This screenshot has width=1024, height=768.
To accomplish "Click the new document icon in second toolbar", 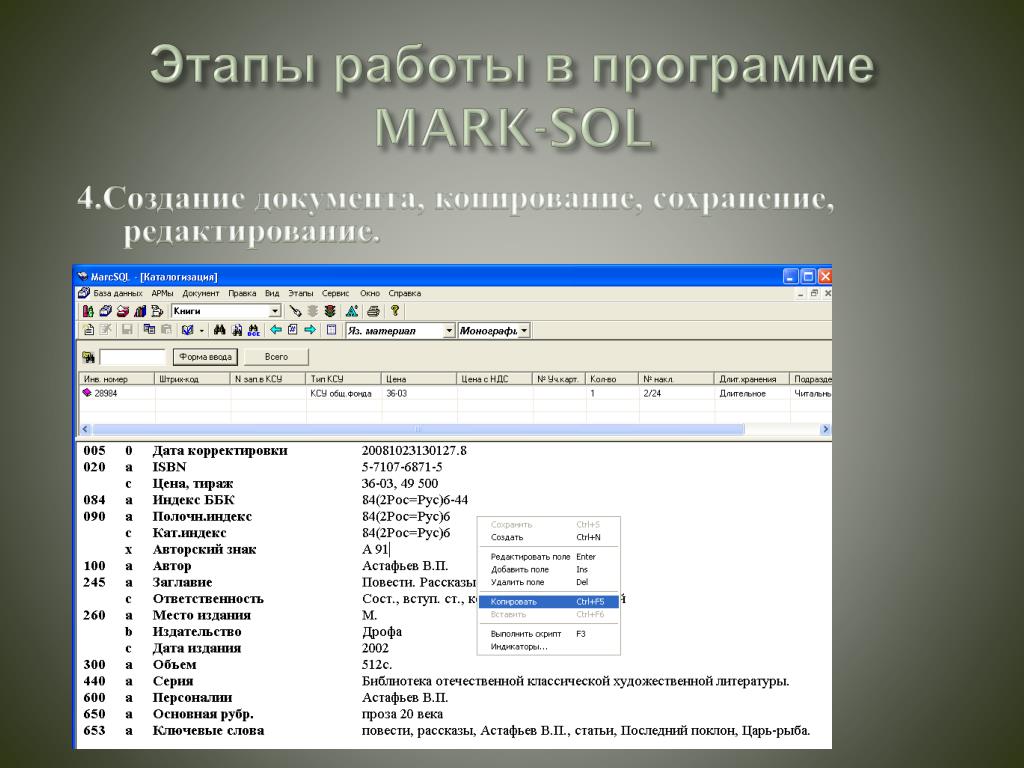I will (89, 330).
